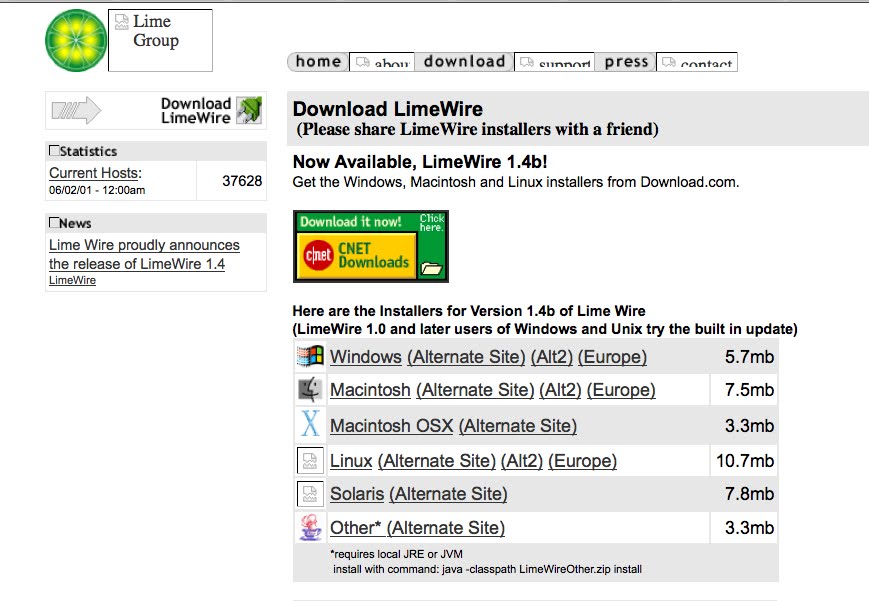Click the small box icon beside News
This screenshot has width=869, height=601.
(54, 222)
